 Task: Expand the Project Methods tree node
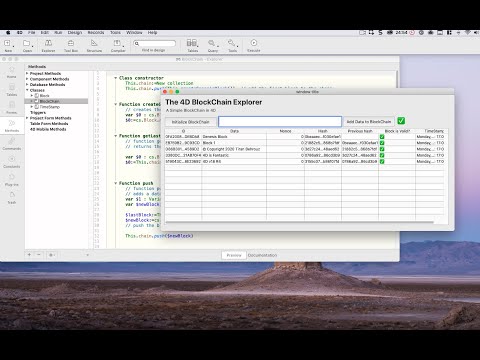click(27, 73)
